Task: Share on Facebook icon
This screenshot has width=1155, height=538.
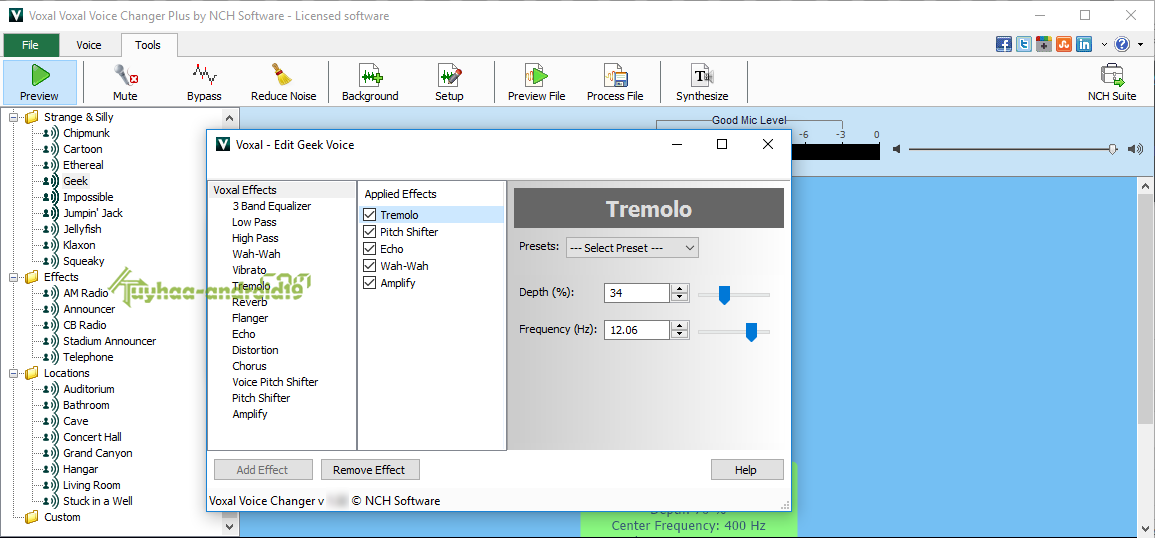Action: [x=1003, y=44]
